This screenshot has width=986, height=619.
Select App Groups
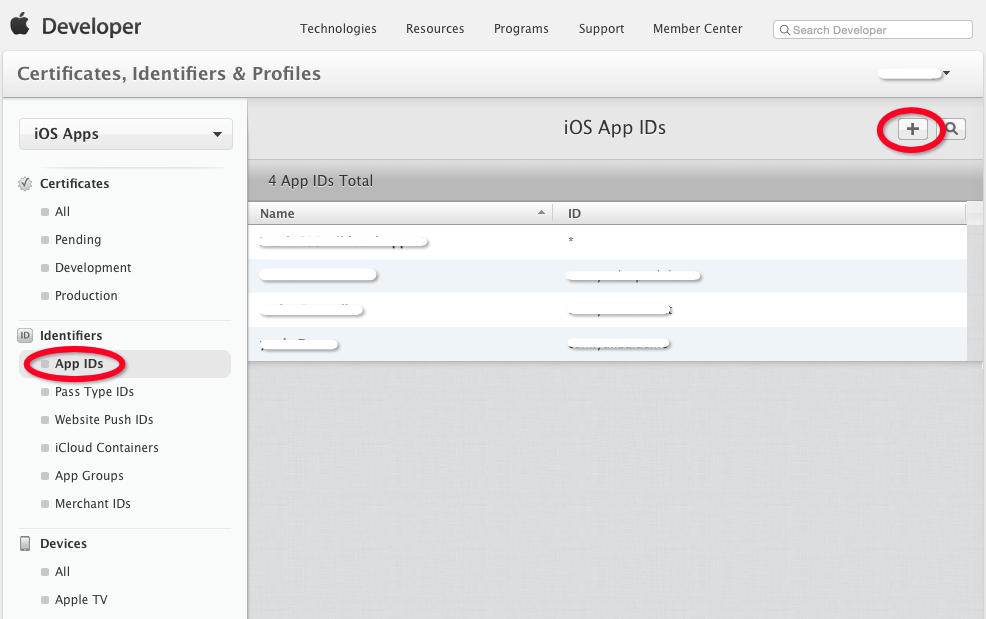coord(89,476)
